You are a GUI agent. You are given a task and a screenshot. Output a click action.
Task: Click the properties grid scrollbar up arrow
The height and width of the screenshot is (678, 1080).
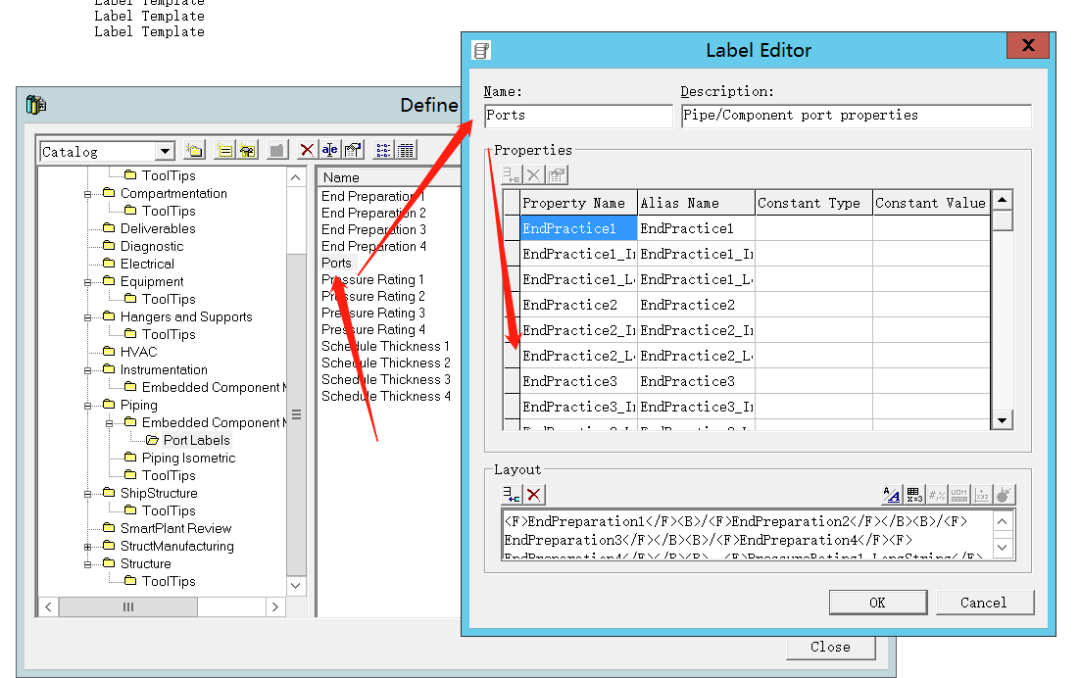click(1002, 201)
